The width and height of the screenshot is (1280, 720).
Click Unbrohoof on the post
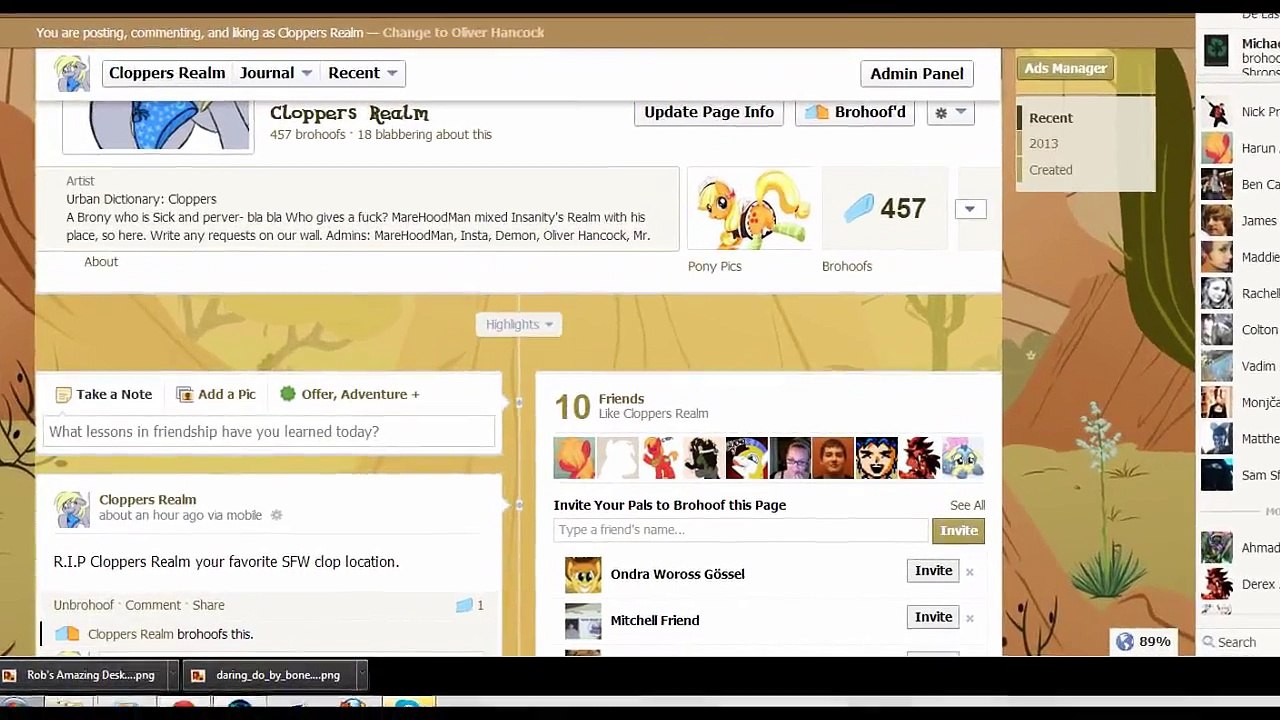83,605
